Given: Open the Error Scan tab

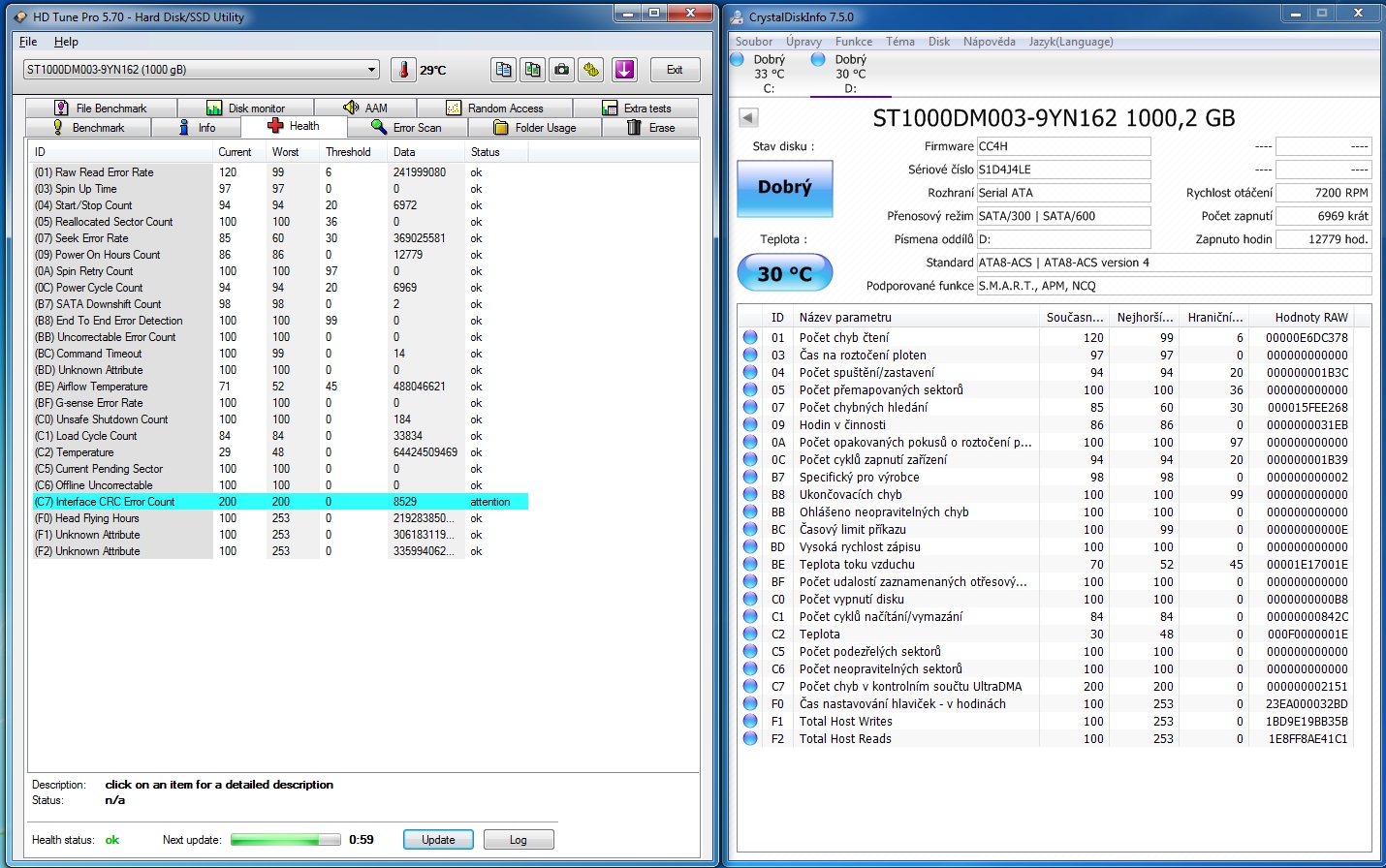Looking at the screenshot, I should pyautogui.click(x=406, y=127).
